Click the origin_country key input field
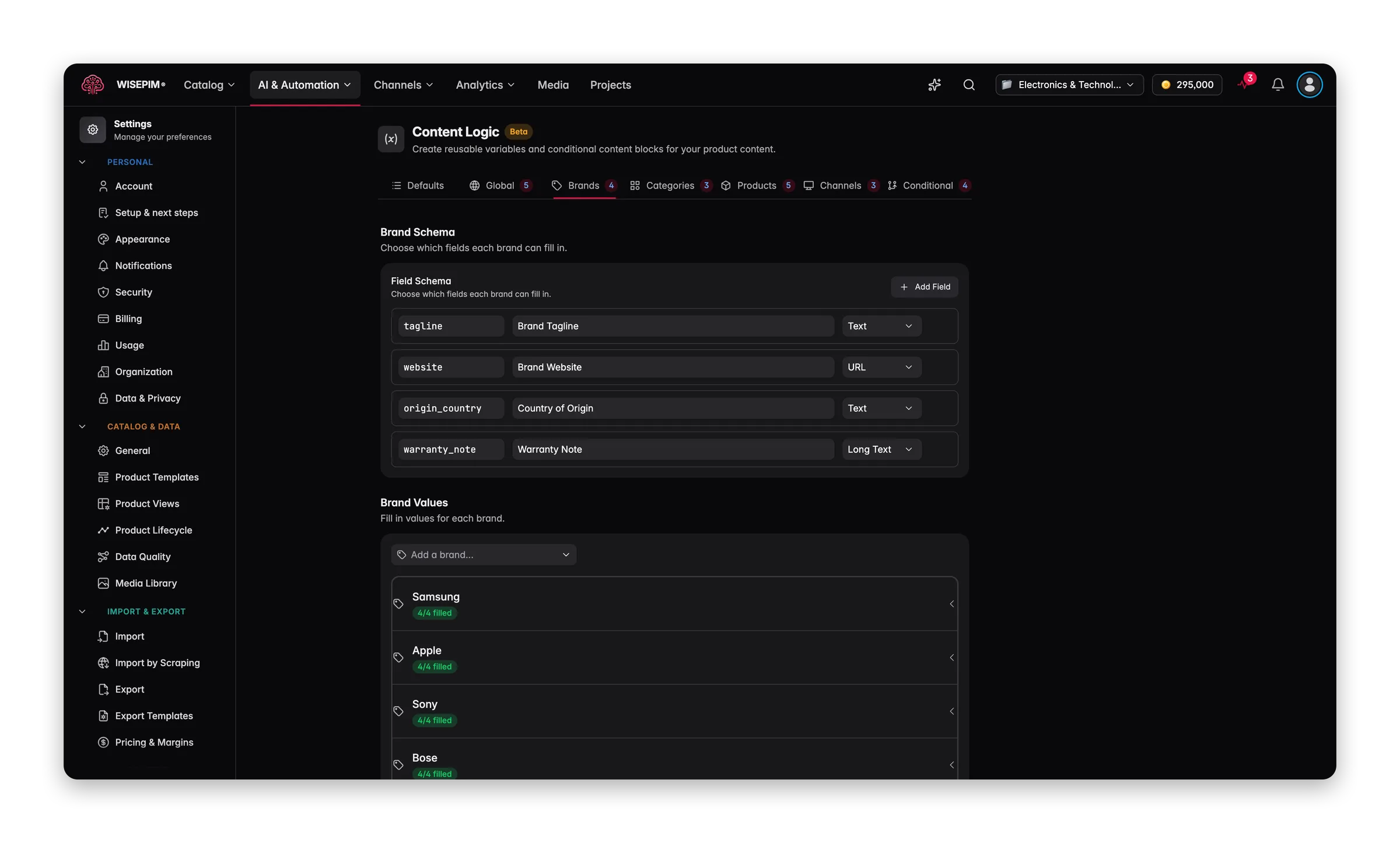 [452, 408]
